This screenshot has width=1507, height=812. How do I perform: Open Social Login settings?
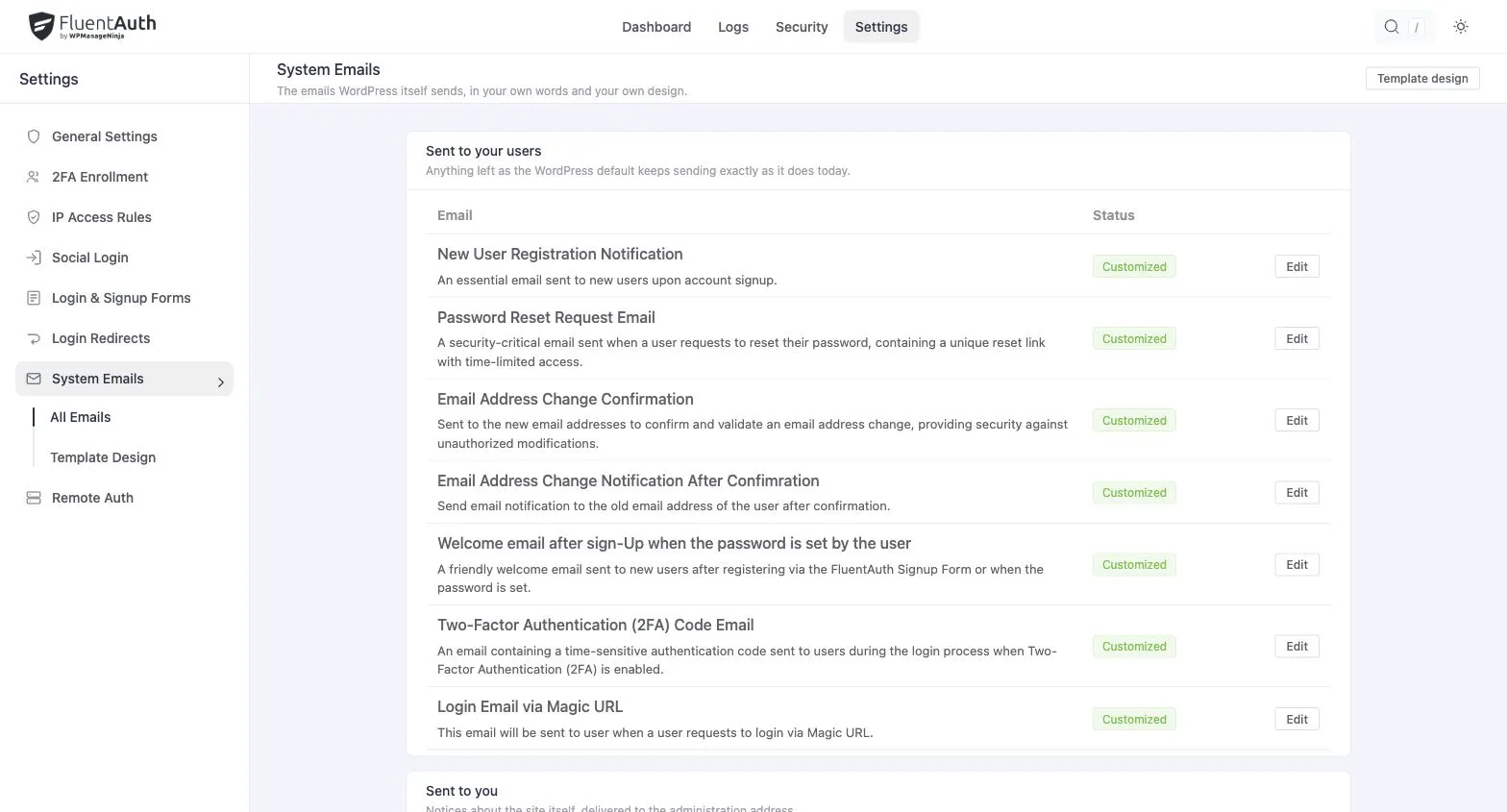click(x=124, y=258)
